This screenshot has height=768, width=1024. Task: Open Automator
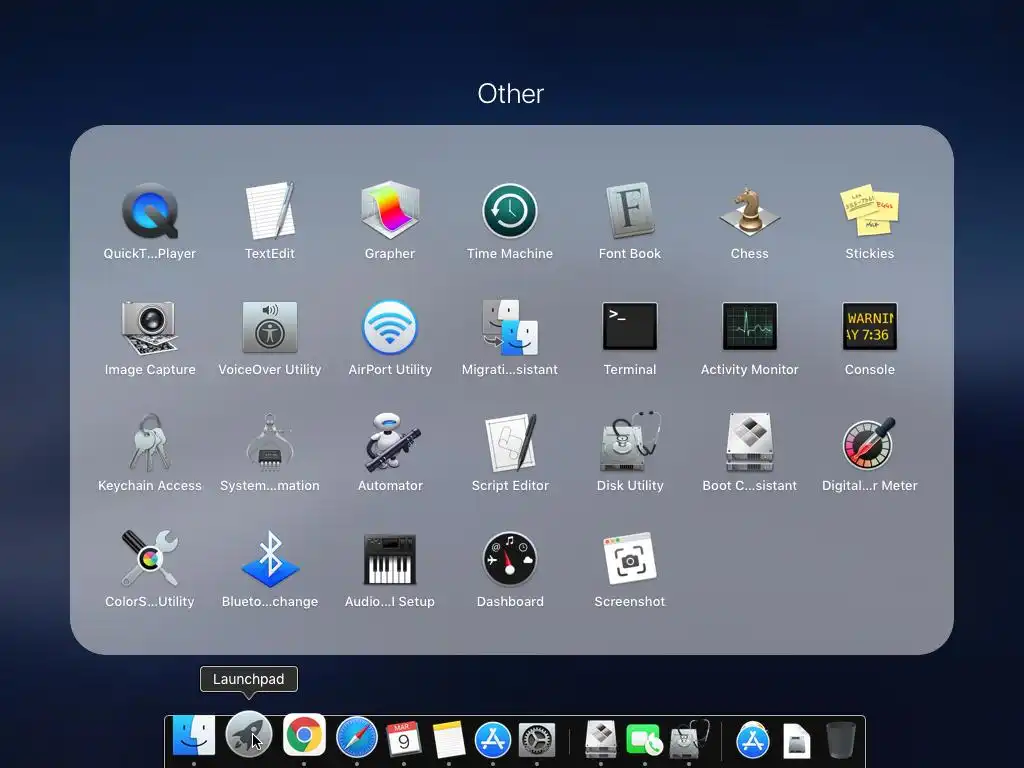[390, 442]
